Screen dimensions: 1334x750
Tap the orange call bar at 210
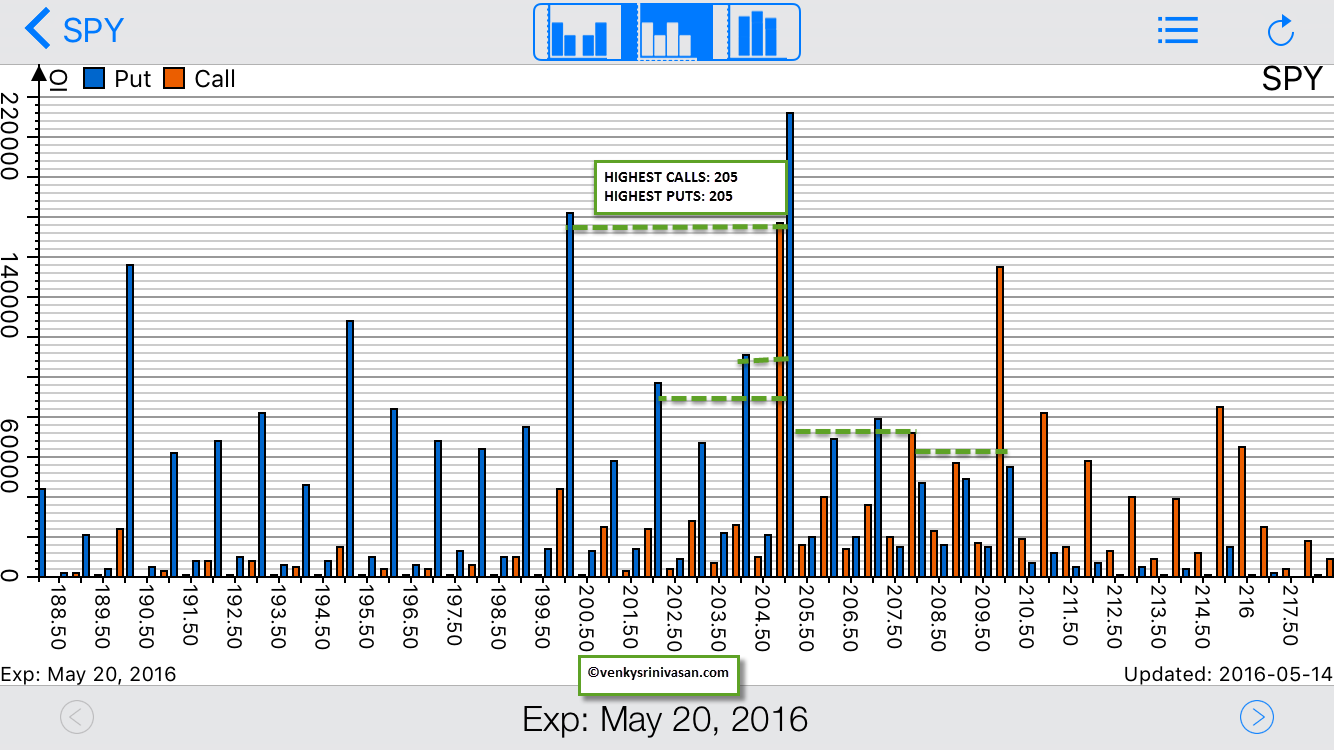point(1000,422)
